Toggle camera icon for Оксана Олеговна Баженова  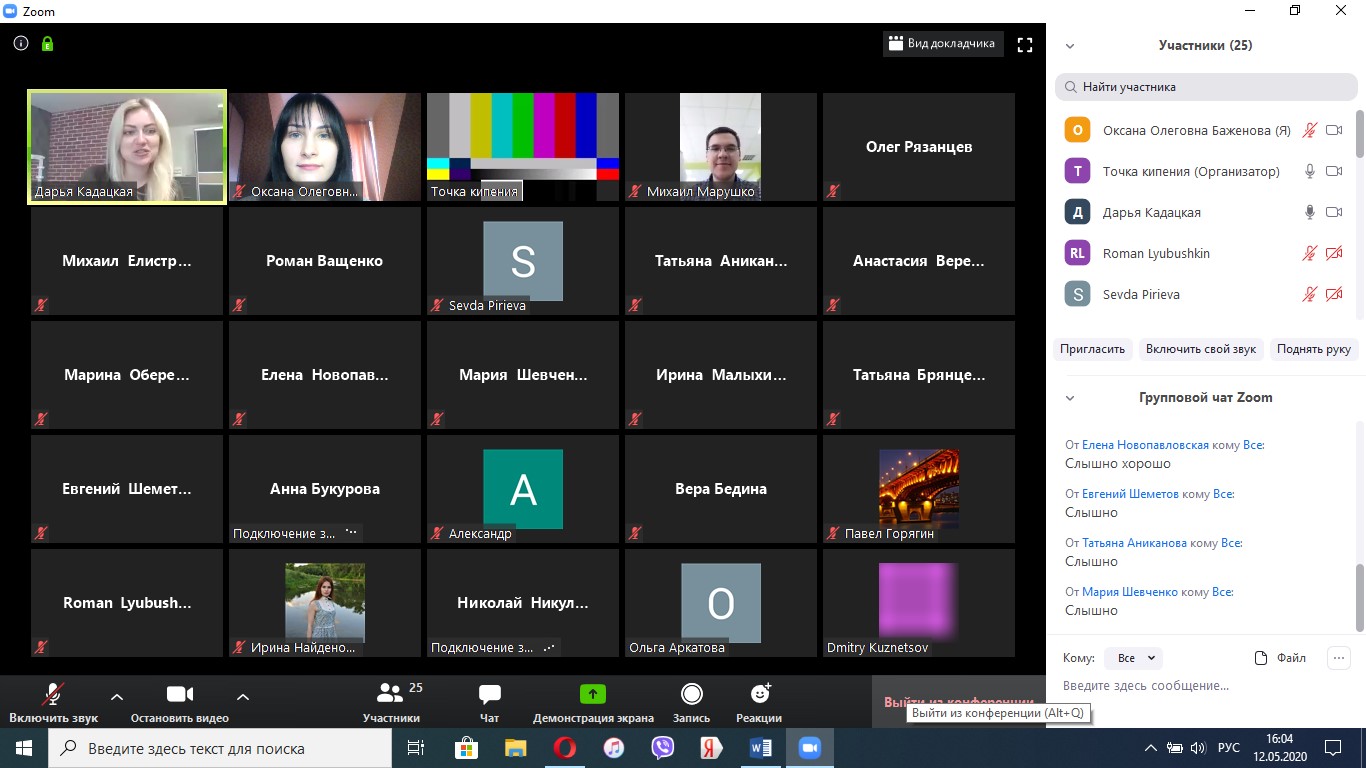(1334, 131)
